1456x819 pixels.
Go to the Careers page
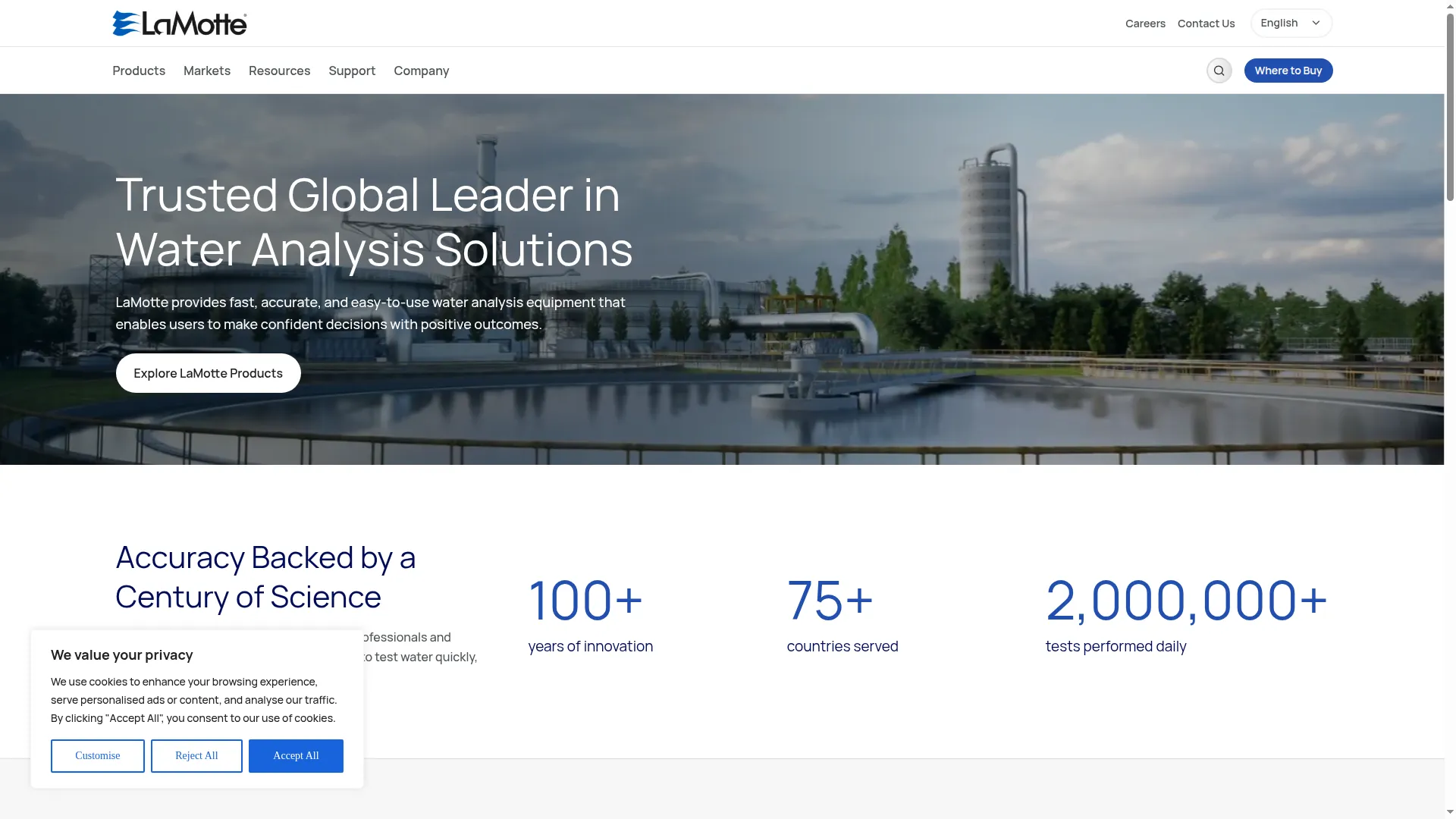click(x=1145, y=24)
